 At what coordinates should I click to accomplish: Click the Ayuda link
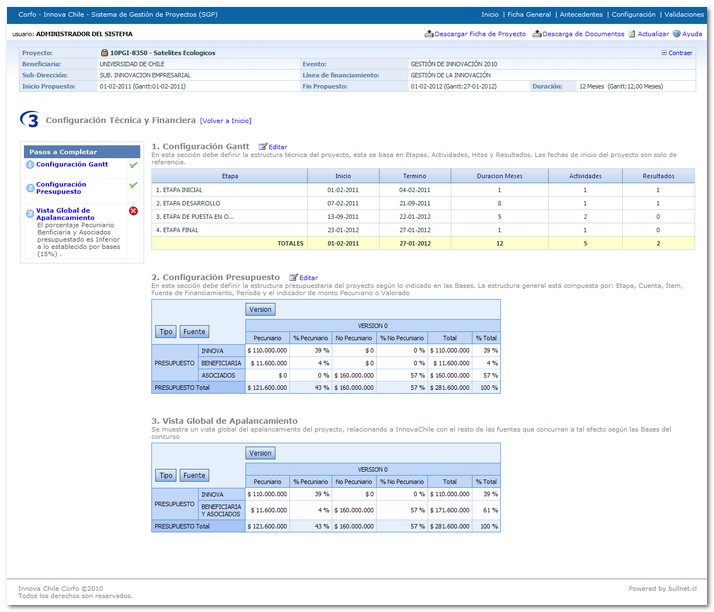click(x=692, y=34)
